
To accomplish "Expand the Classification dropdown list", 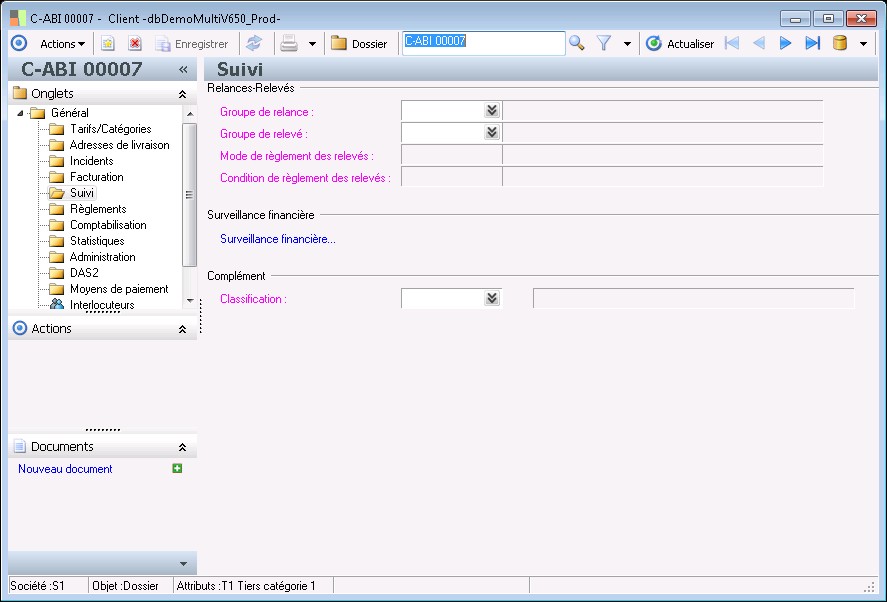I will (x=491, y=298).
